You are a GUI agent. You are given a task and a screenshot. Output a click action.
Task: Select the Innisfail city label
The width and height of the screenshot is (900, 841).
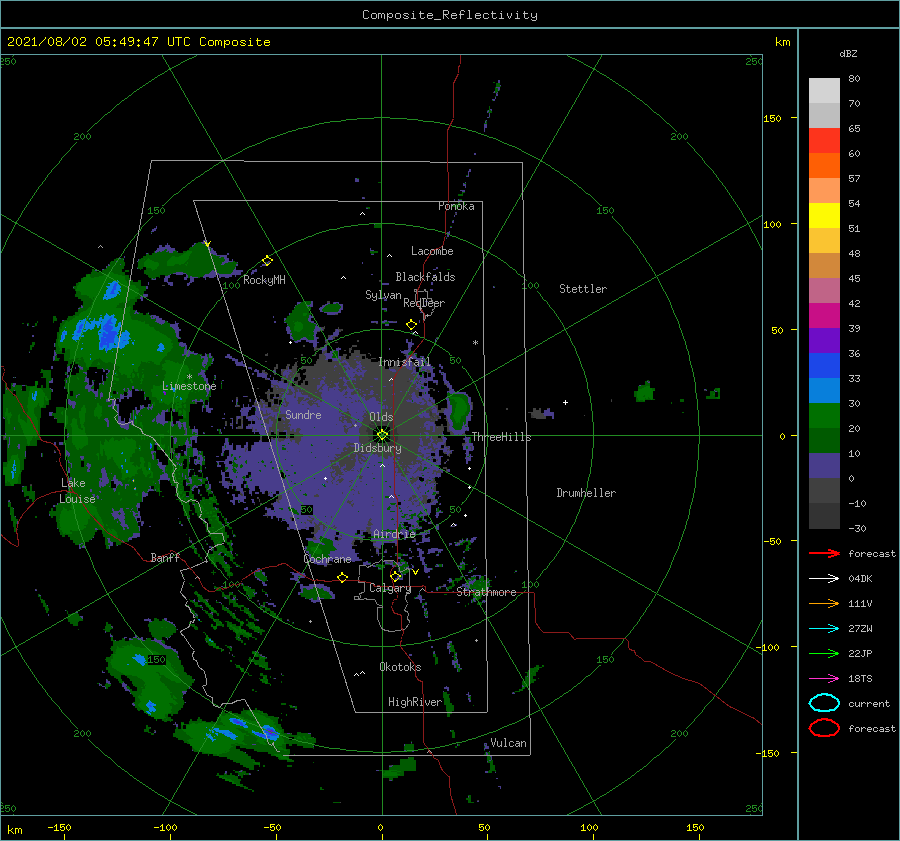(x=404, y=362)
